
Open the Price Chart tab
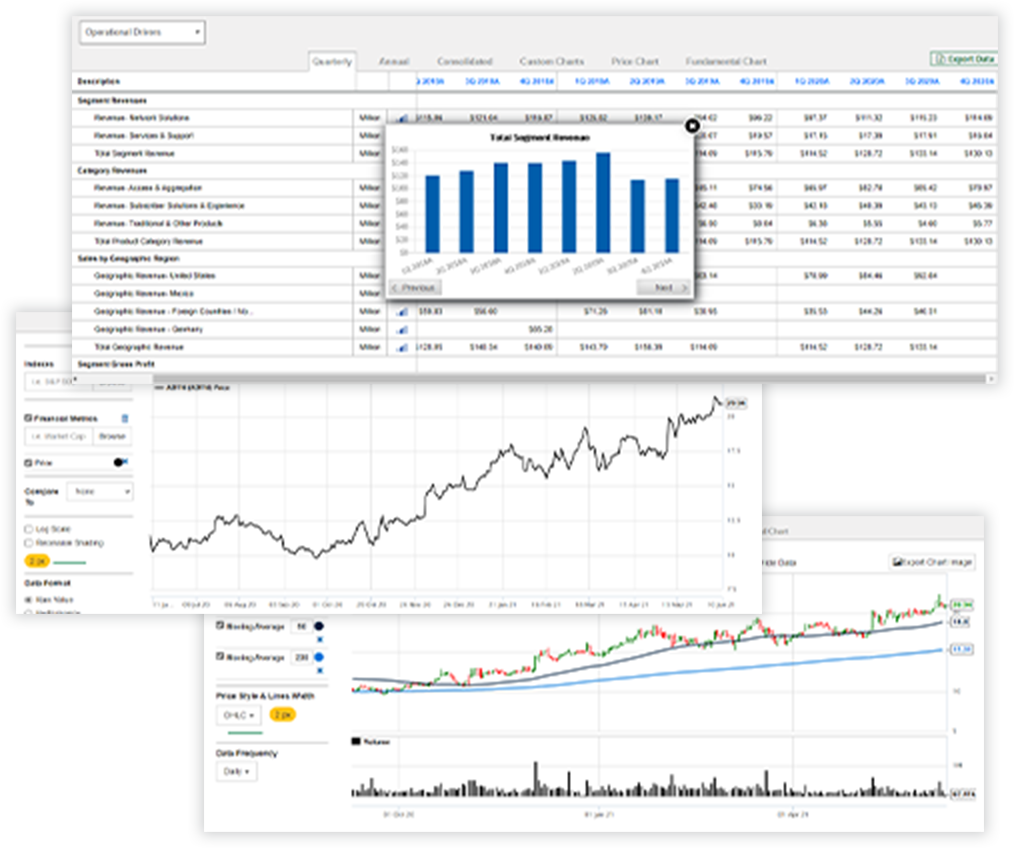[635, 61]
